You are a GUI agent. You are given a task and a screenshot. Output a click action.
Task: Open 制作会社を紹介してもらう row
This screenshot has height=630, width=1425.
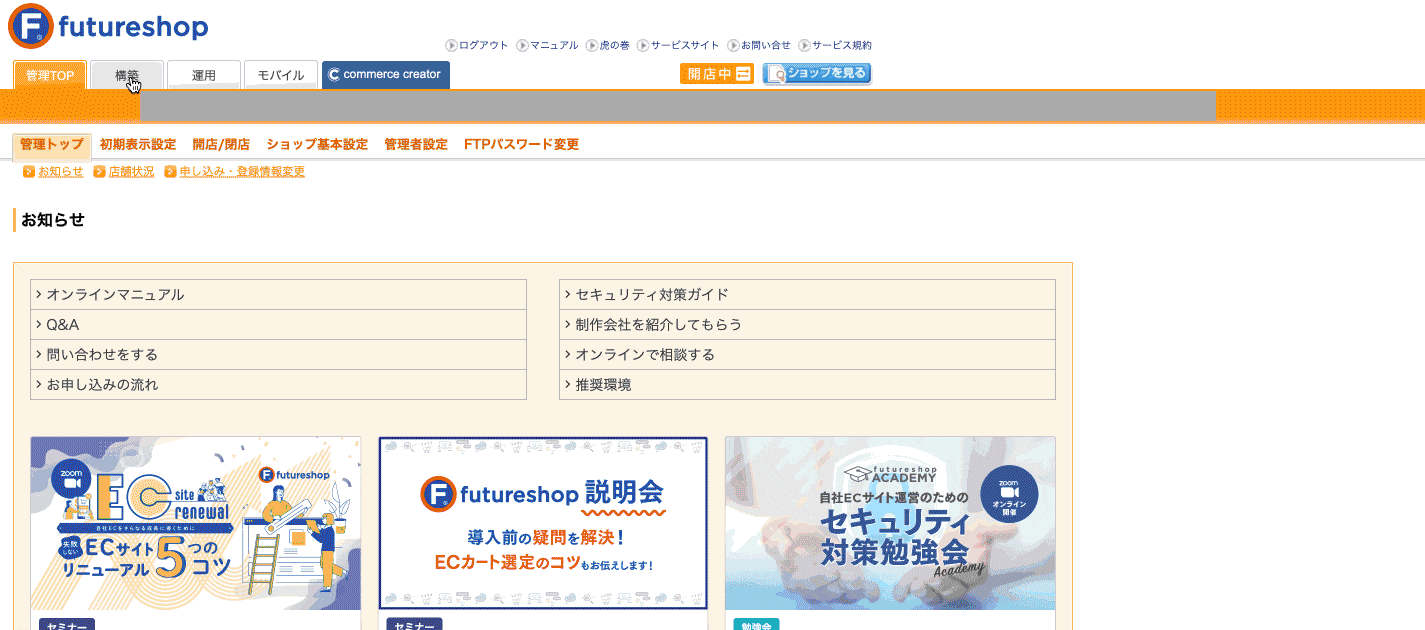point(807,325)
